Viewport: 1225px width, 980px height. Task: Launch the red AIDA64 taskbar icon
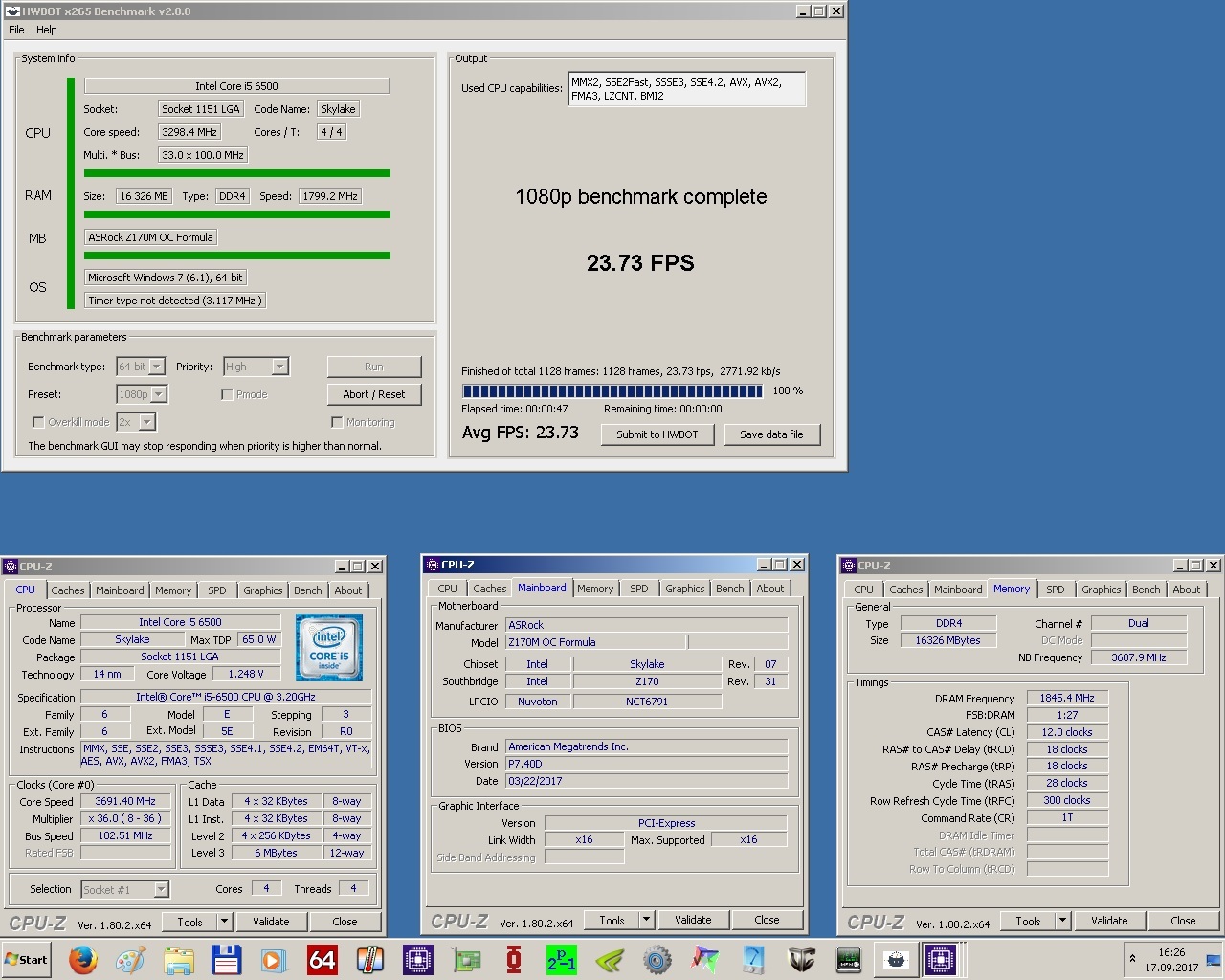point(322,959)
